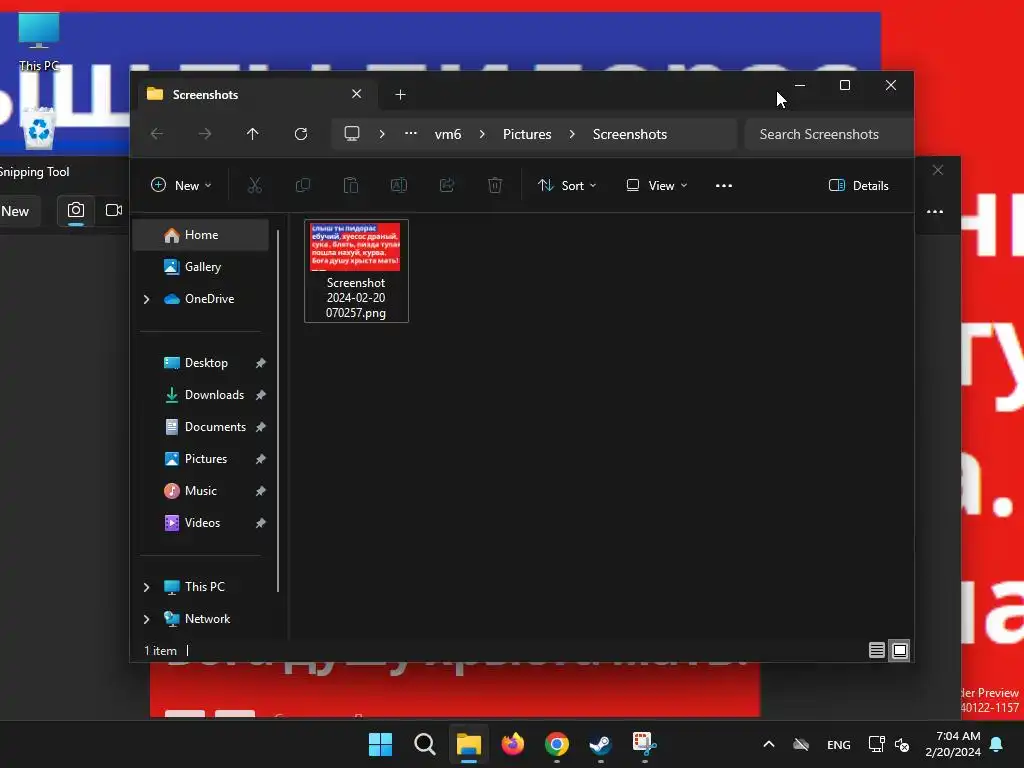Click New in Snipping Tool window
The image size is (1024, 768).
15,211
